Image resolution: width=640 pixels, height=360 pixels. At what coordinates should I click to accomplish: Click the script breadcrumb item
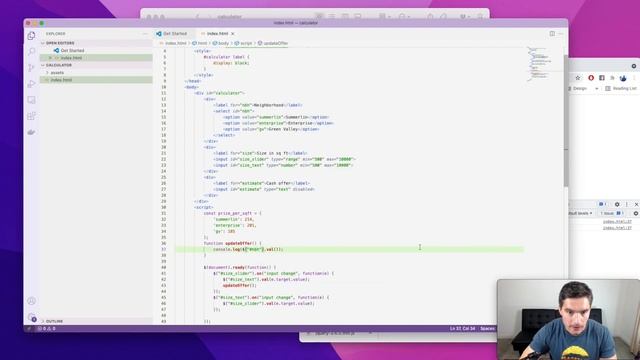click(244, 43)
